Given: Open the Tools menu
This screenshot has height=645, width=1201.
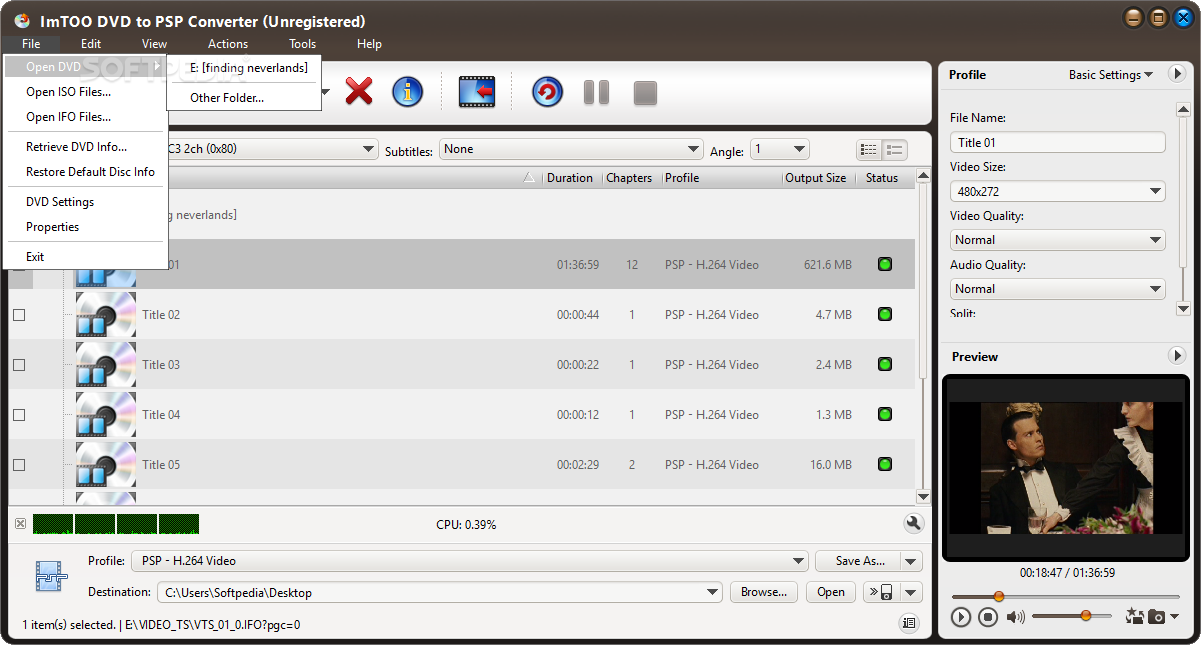Looking at the screenshot, I should (302, 44).
